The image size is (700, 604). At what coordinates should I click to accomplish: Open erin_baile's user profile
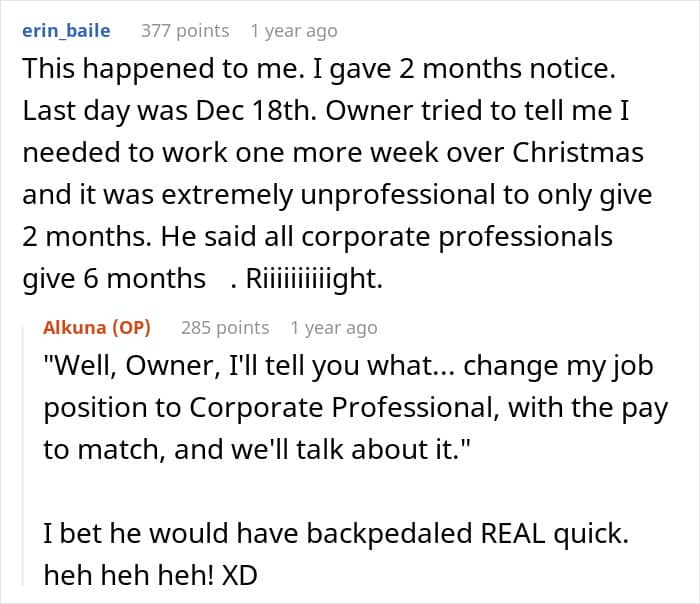pos(66,31)
